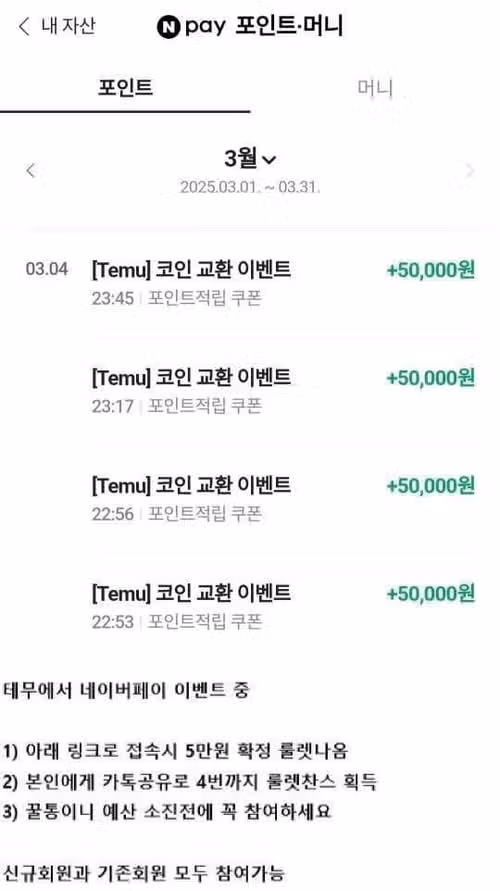The height and width of the screenshot is (891, 500).
Task: Click the +50,000원 amount for 22:56
Action: 431,486
